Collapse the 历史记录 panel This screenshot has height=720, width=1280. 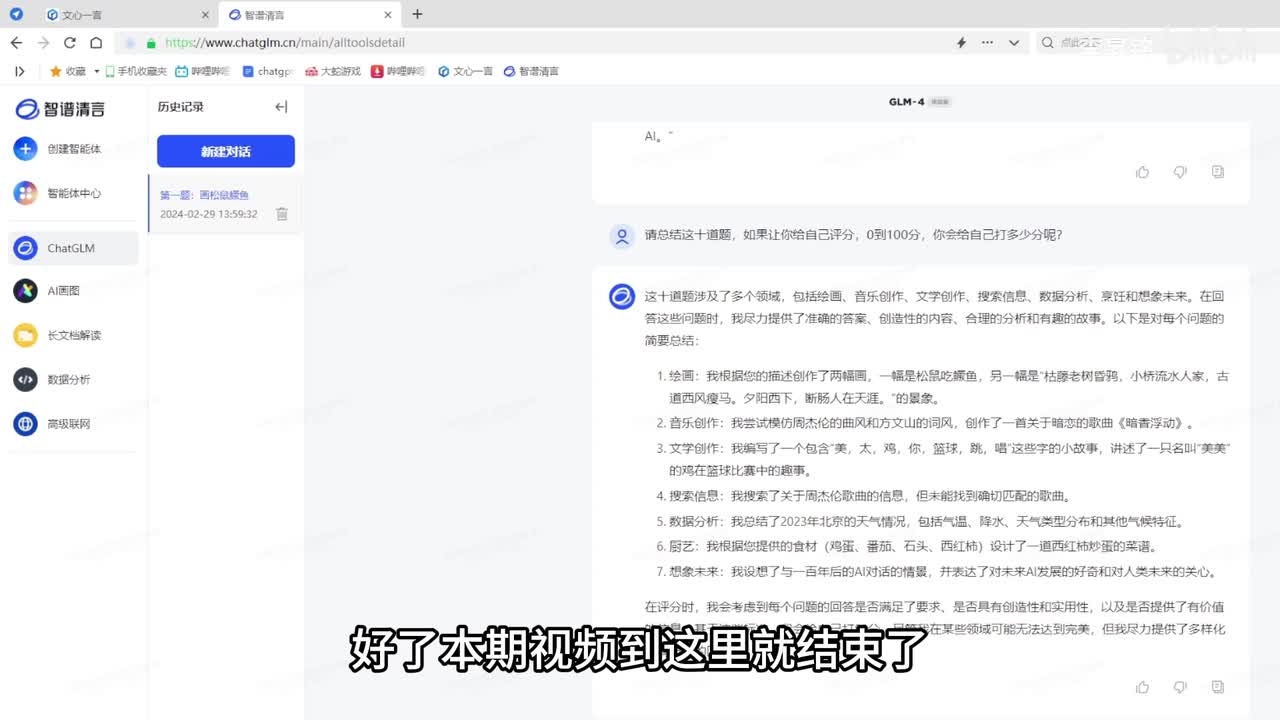(x=281, y=107)
